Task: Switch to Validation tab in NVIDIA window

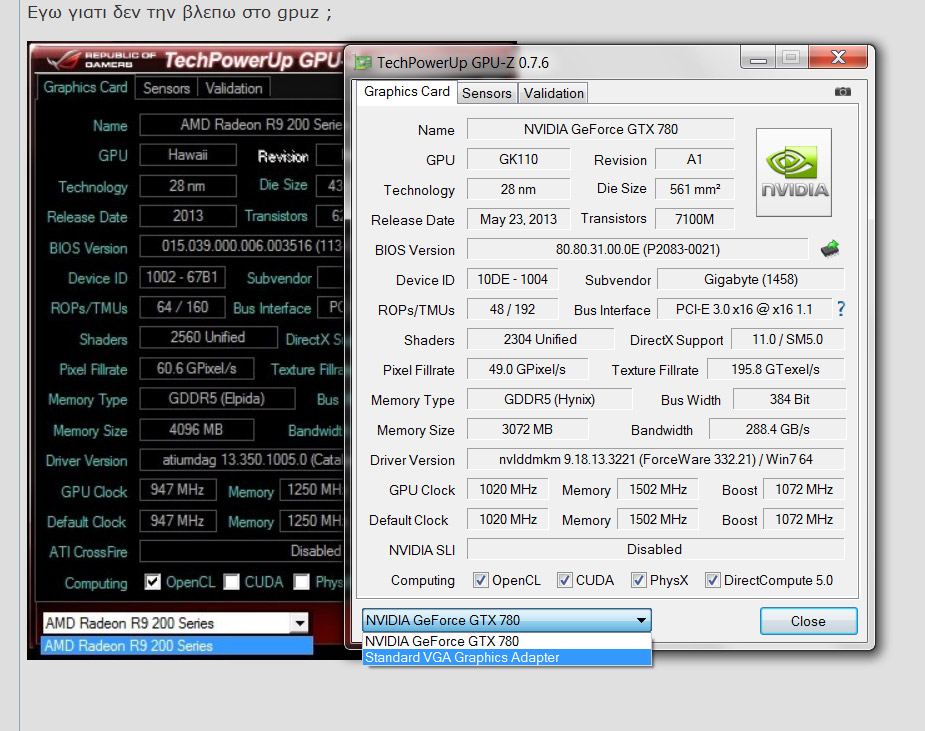Action: click(553, 93)
